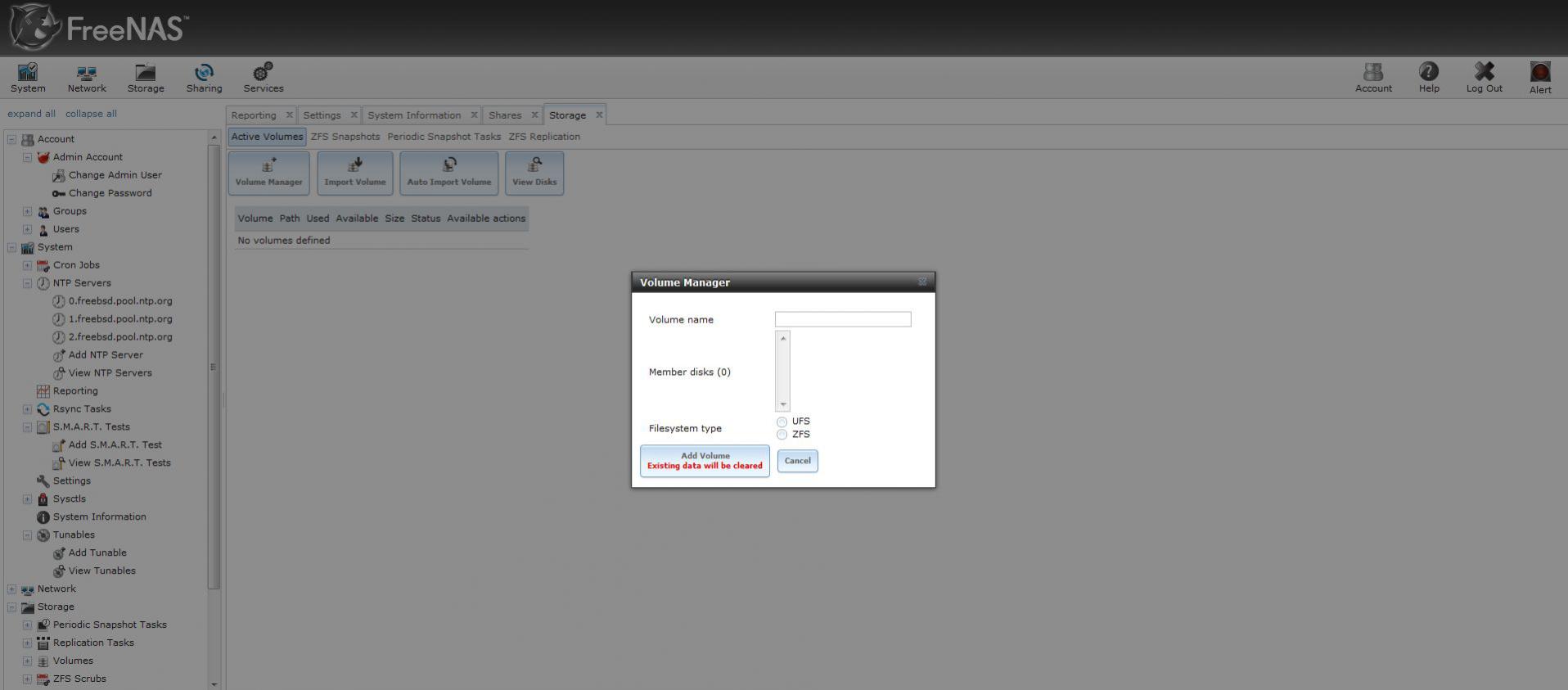1568x690 pixels.
Task: Open the System toolbar icon
Action: tap(28, 79)
